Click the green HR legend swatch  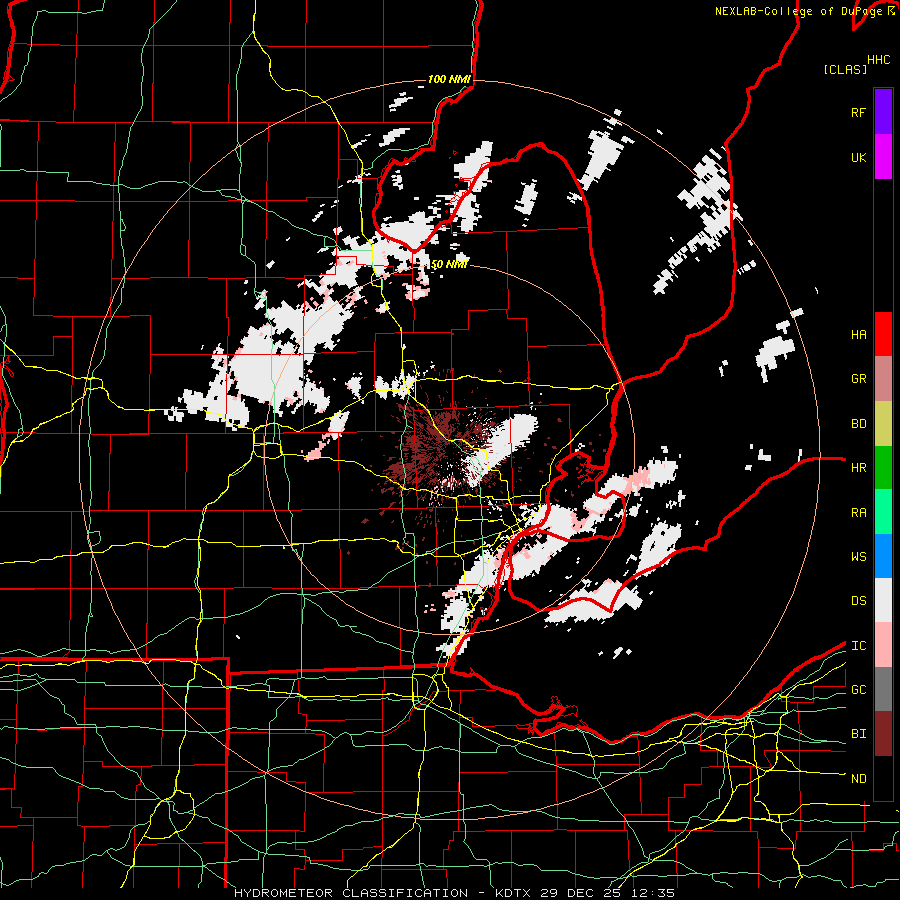(x=883, y=468)
